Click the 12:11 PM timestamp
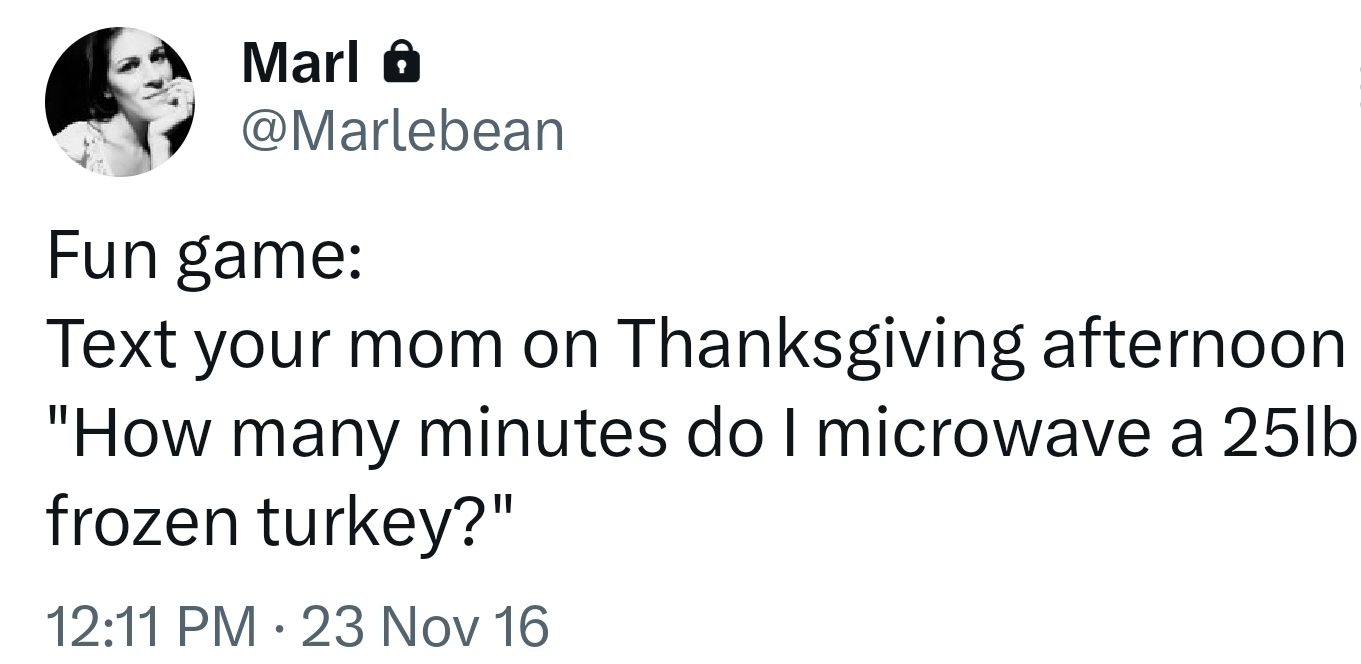This screenshot has width=1361, height=664. click(x=149, y=627)
